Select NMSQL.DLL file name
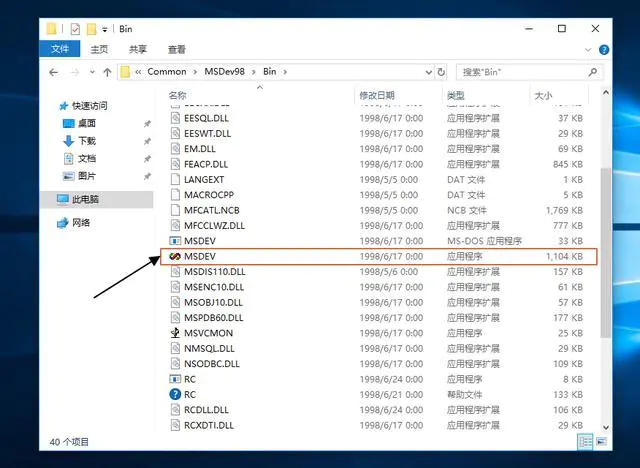The height and width of the screenshot is (468, 640). click(x=209, y=348)
